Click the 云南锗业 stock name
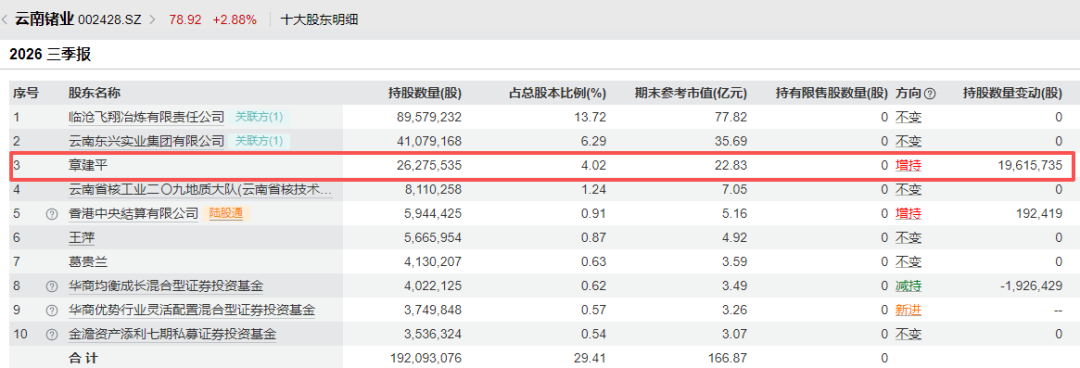Screen dimensions: 1080x368 44,19
